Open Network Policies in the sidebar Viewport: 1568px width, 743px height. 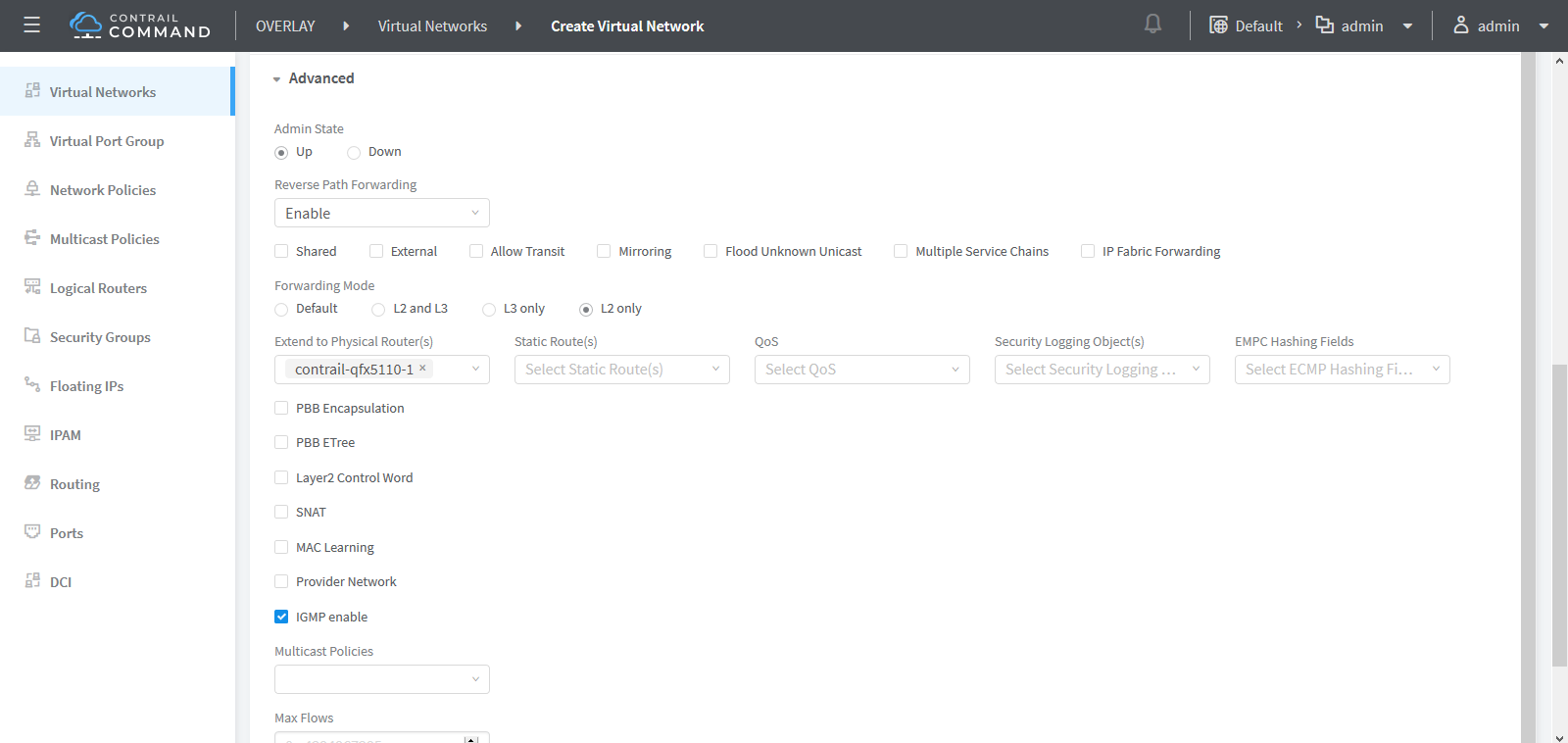point(103,190)
